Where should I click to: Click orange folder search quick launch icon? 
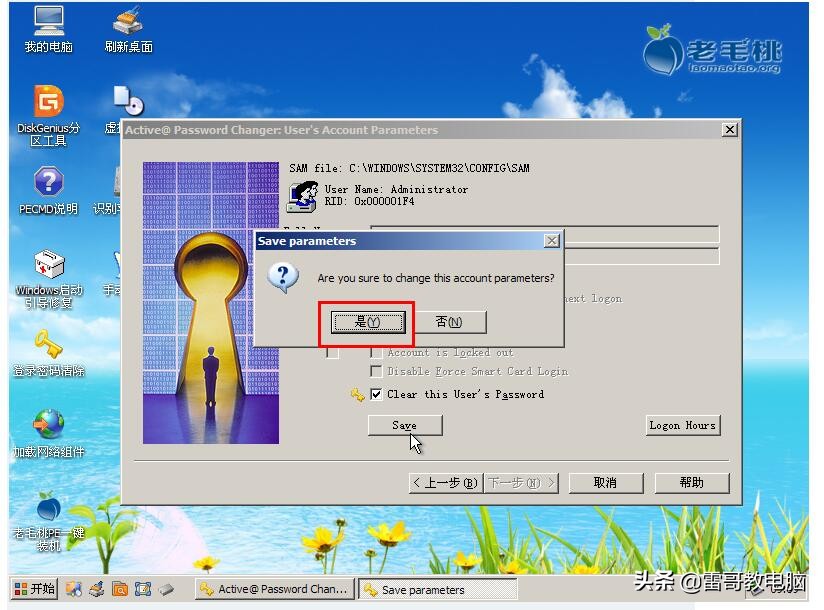[120, 589]
